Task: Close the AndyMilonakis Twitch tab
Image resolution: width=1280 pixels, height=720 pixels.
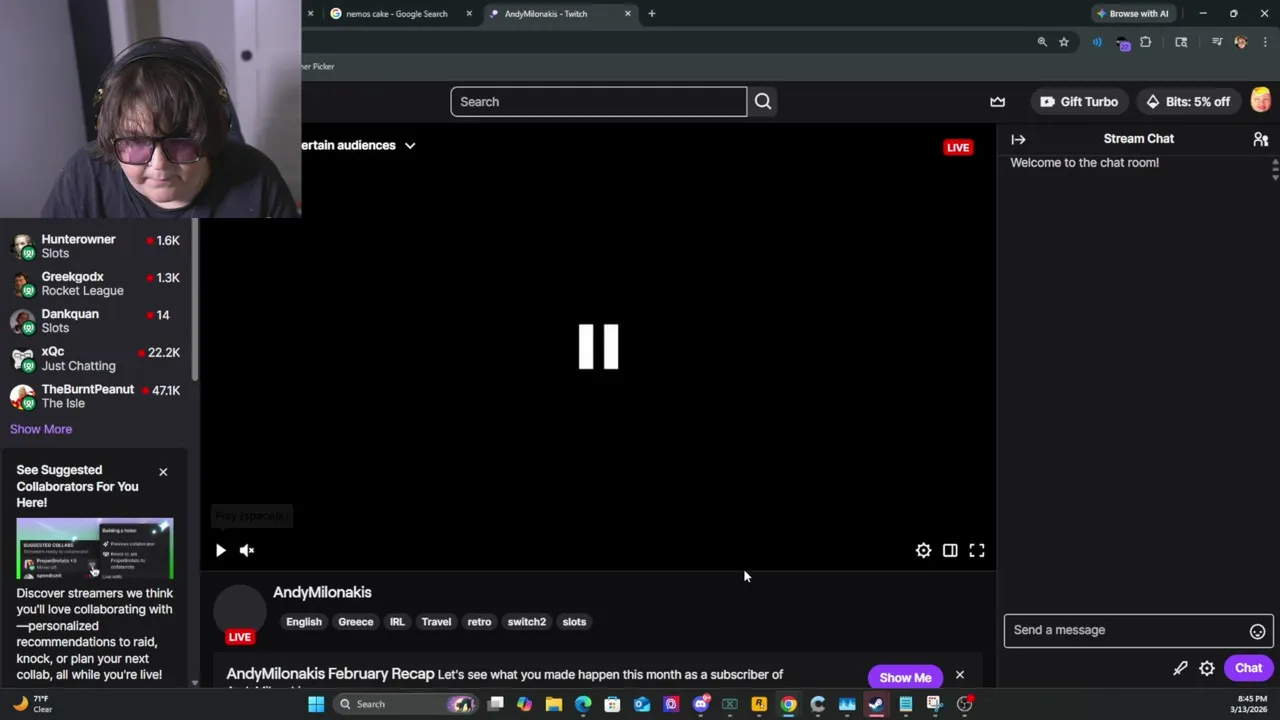Action: click(628, 14)
